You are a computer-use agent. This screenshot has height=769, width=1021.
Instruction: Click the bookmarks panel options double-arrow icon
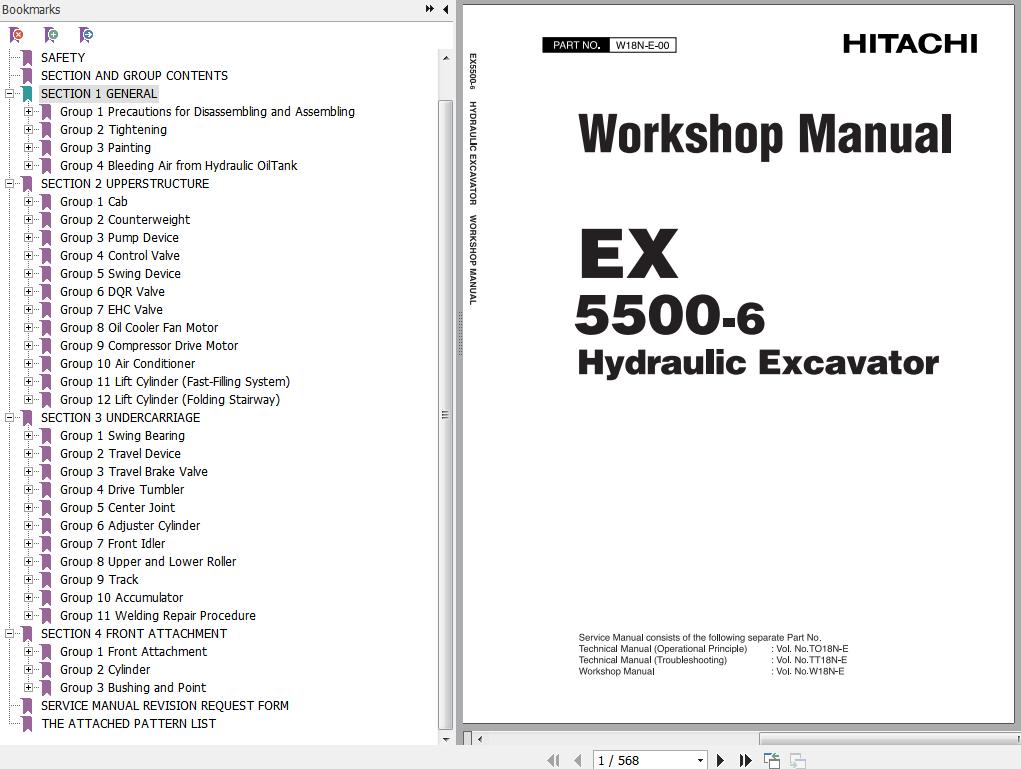(430, 9)
